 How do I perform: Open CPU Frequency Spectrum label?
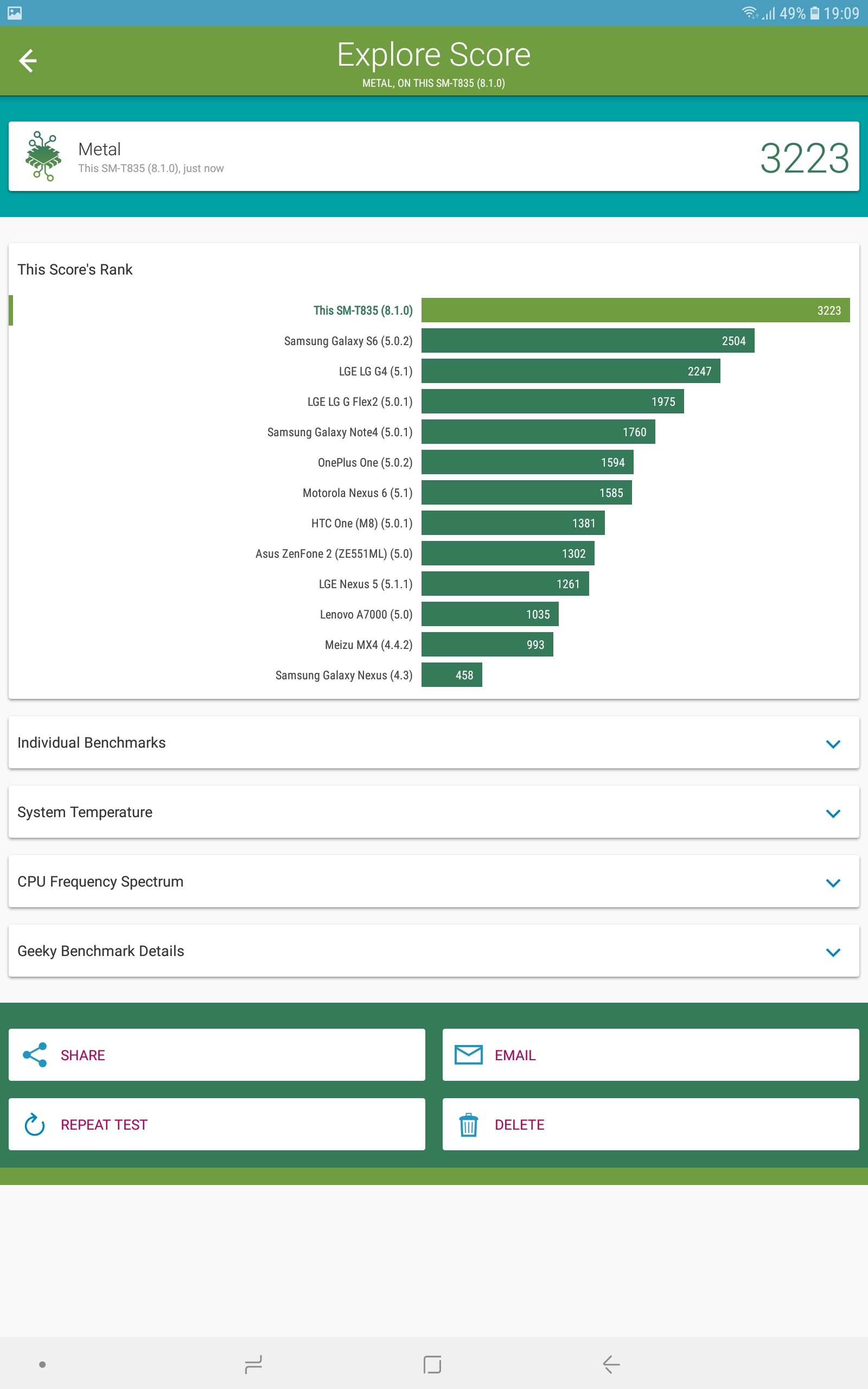point(100,882)
